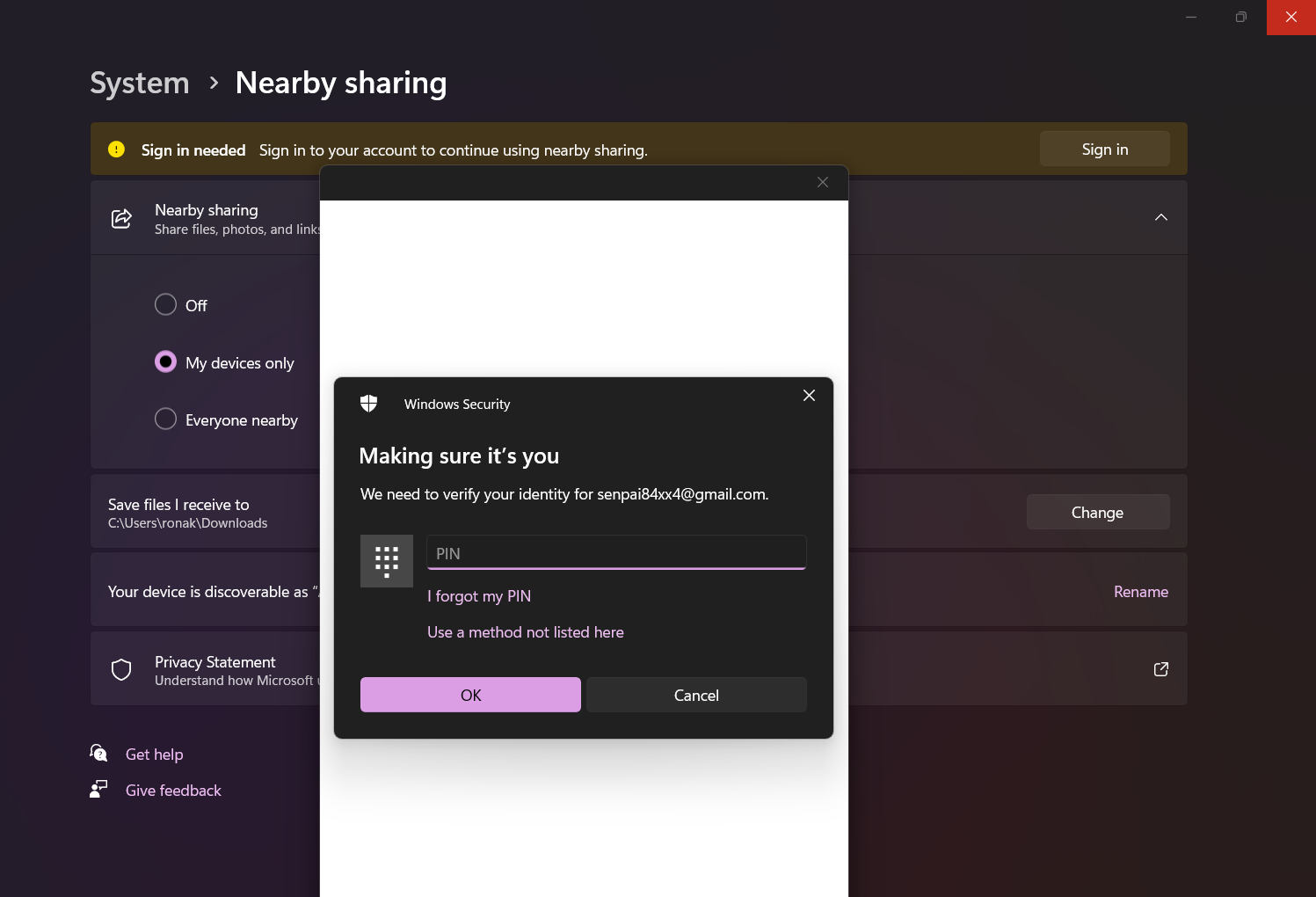Click Sign in on the warning banner

click(1105, 149)
